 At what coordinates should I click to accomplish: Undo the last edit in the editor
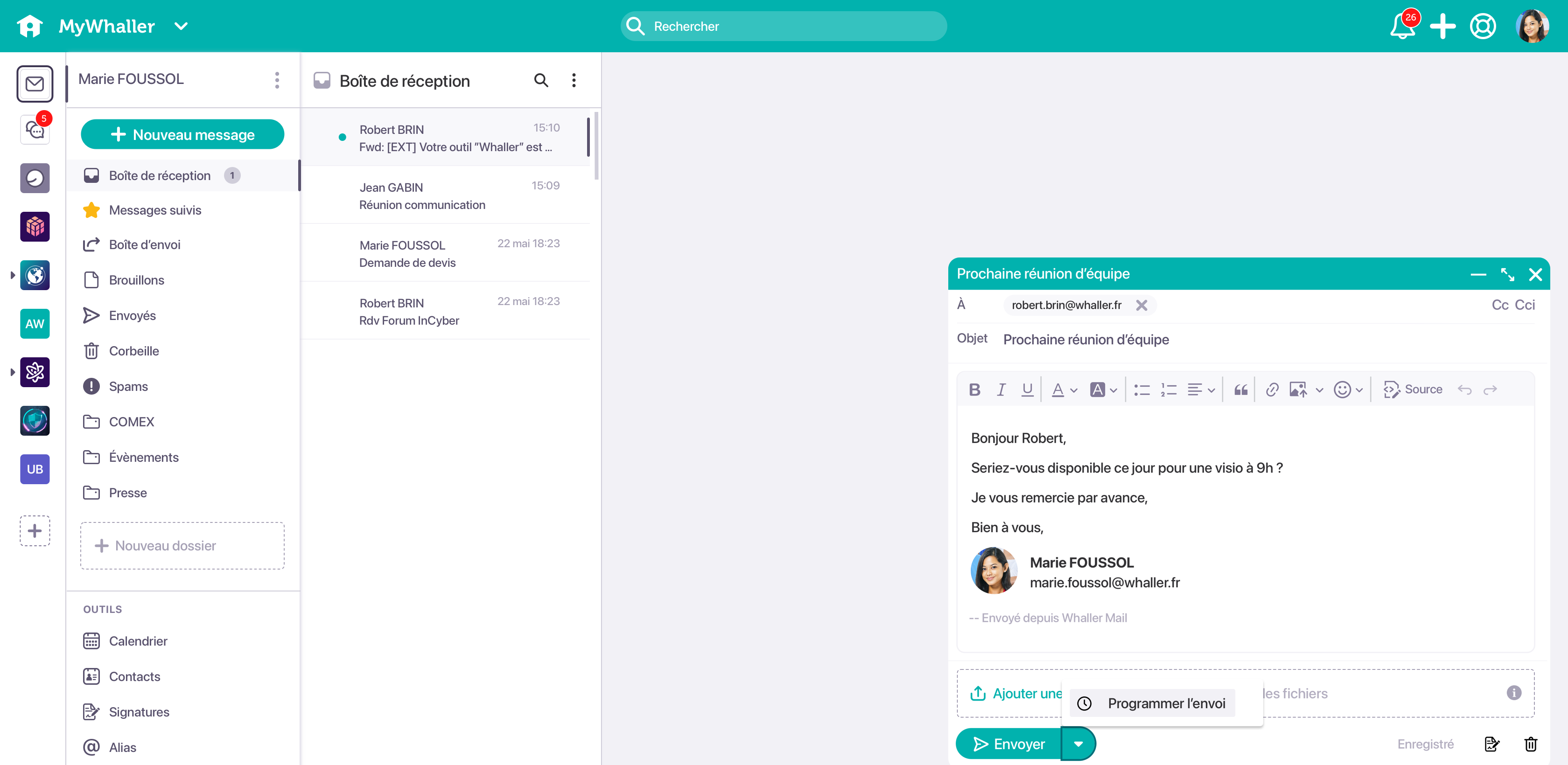point(1464,389)
